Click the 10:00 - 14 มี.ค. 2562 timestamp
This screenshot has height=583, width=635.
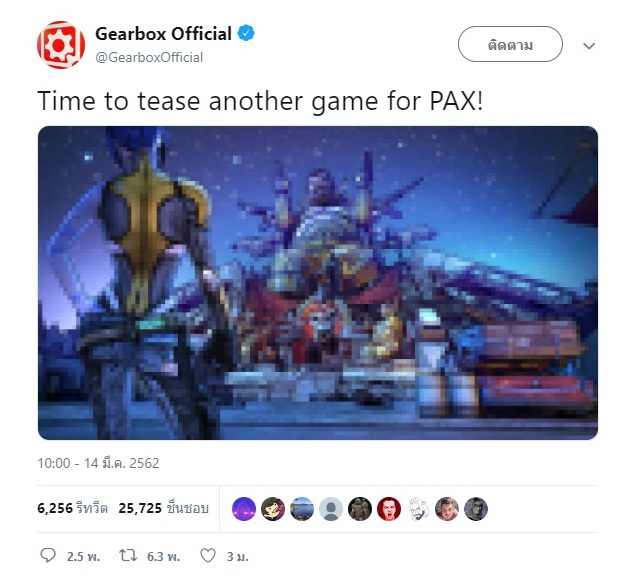(98, 463)
